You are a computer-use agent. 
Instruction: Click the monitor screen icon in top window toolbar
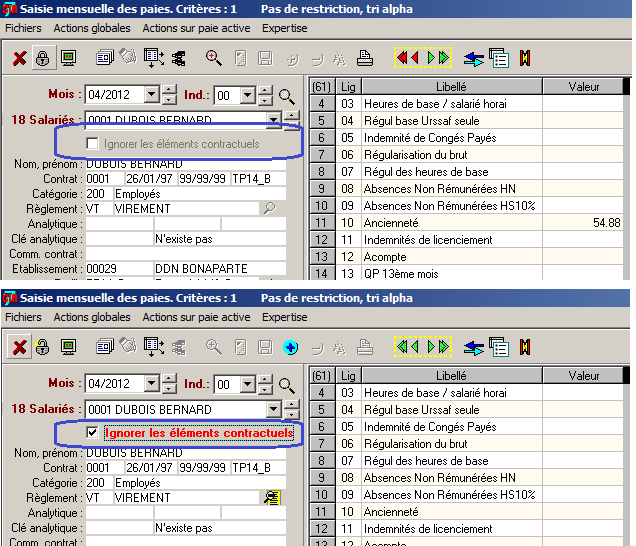[x=68, y=58]
